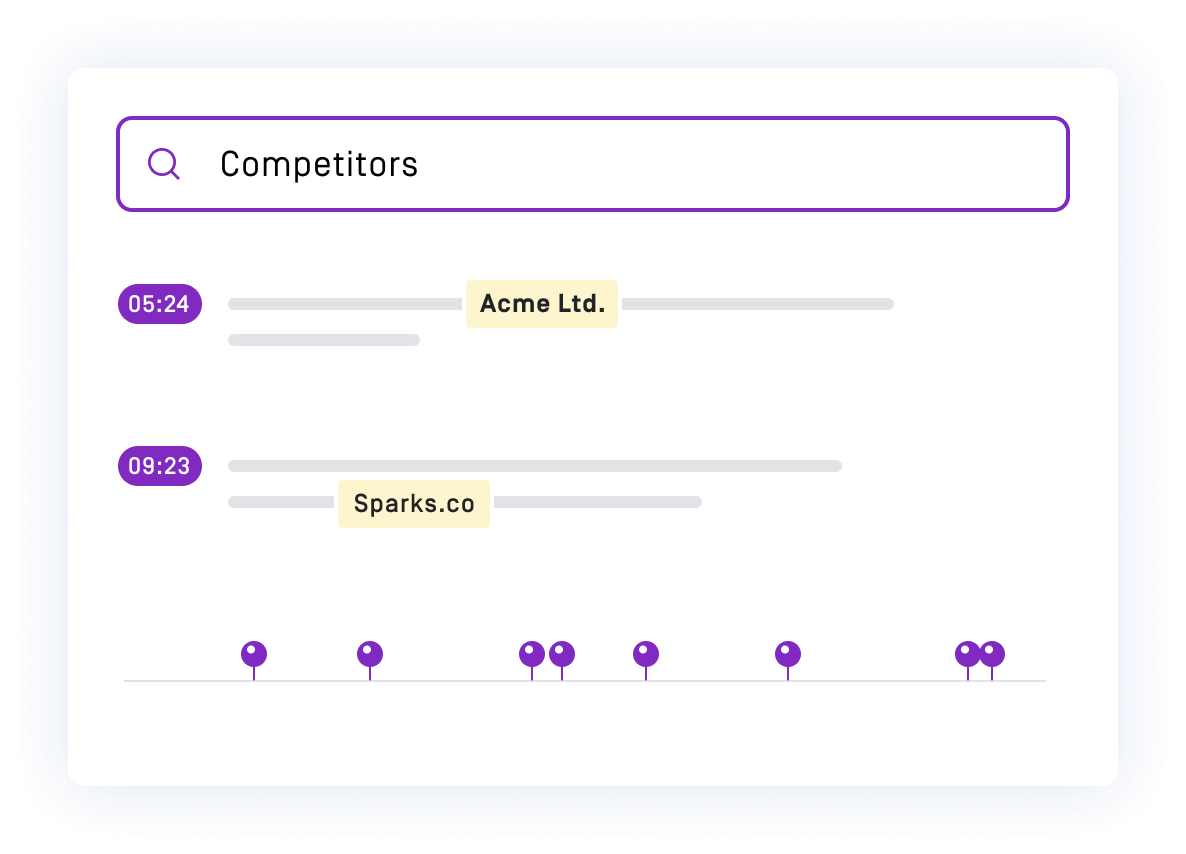
Task: Jump to the 05:24 timestamp badge
Action: click(160, 304)
